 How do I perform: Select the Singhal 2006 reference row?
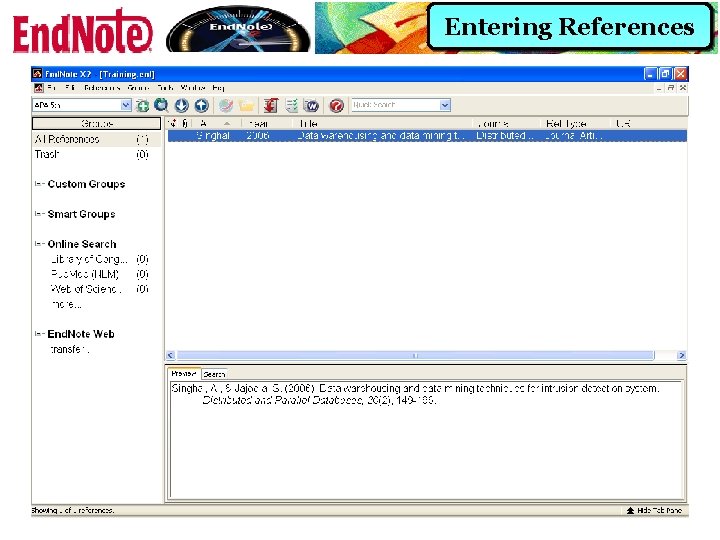(x=427, y=136)
